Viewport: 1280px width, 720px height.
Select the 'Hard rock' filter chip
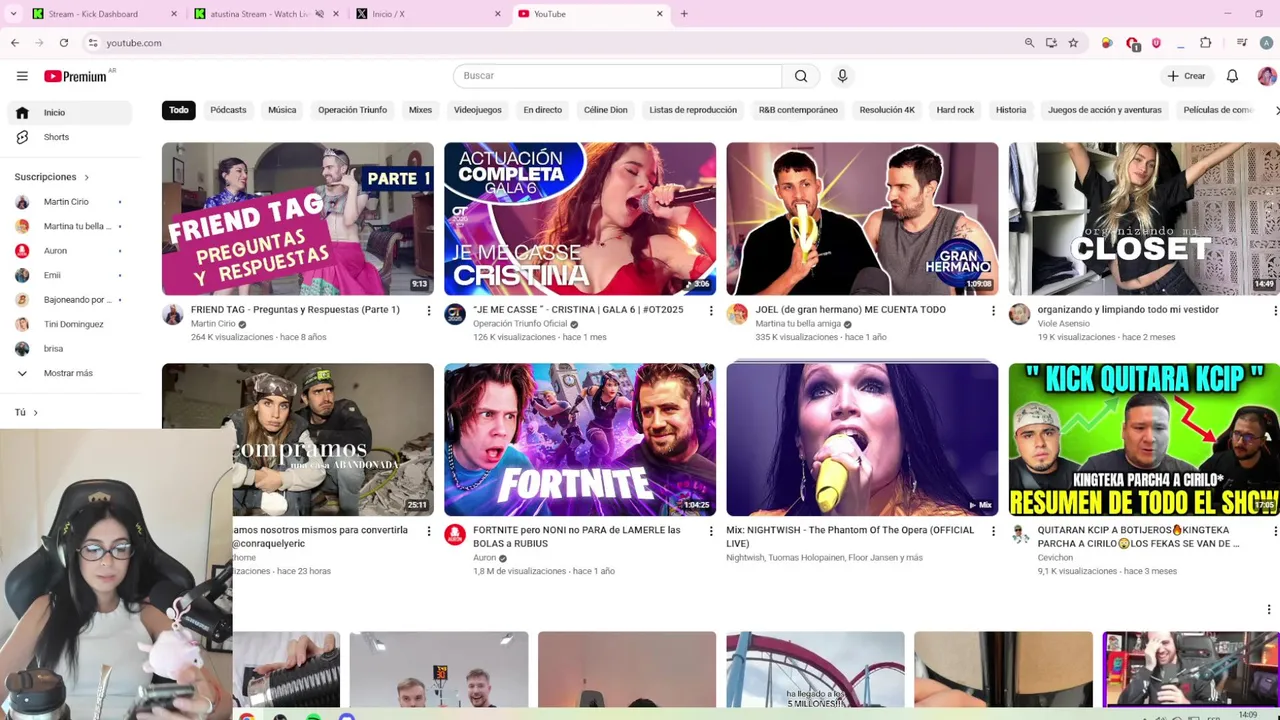pyautogui.click(x=955, y=110)
